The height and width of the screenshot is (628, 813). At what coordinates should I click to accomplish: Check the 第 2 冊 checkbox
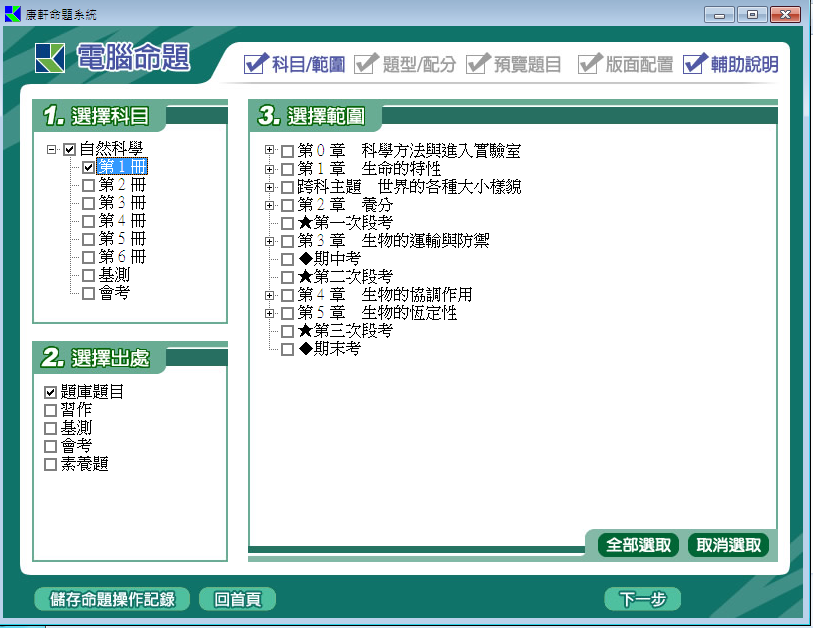pyautogui.click(x=88, y=186)
